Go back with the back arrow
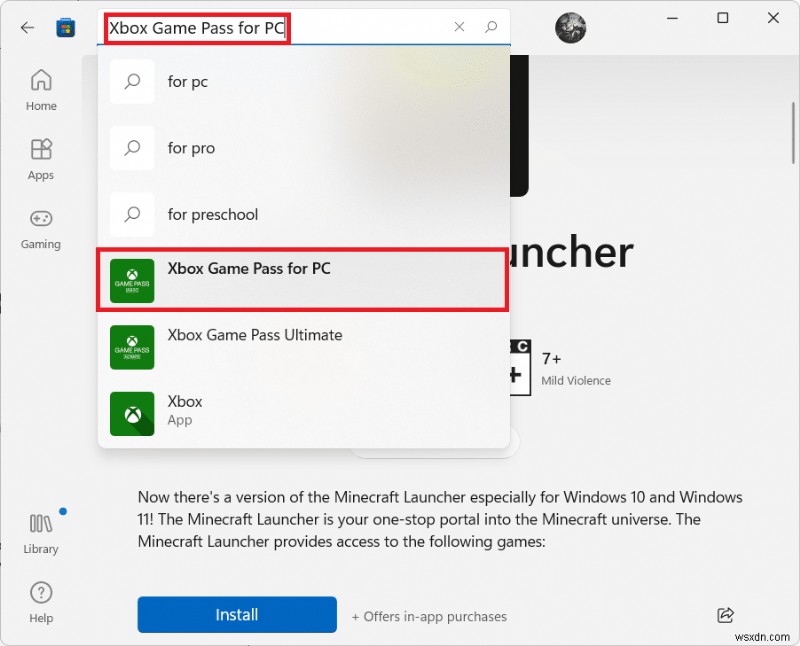The width and height of the screenshot is (800, 646). [x=27, y=27]
